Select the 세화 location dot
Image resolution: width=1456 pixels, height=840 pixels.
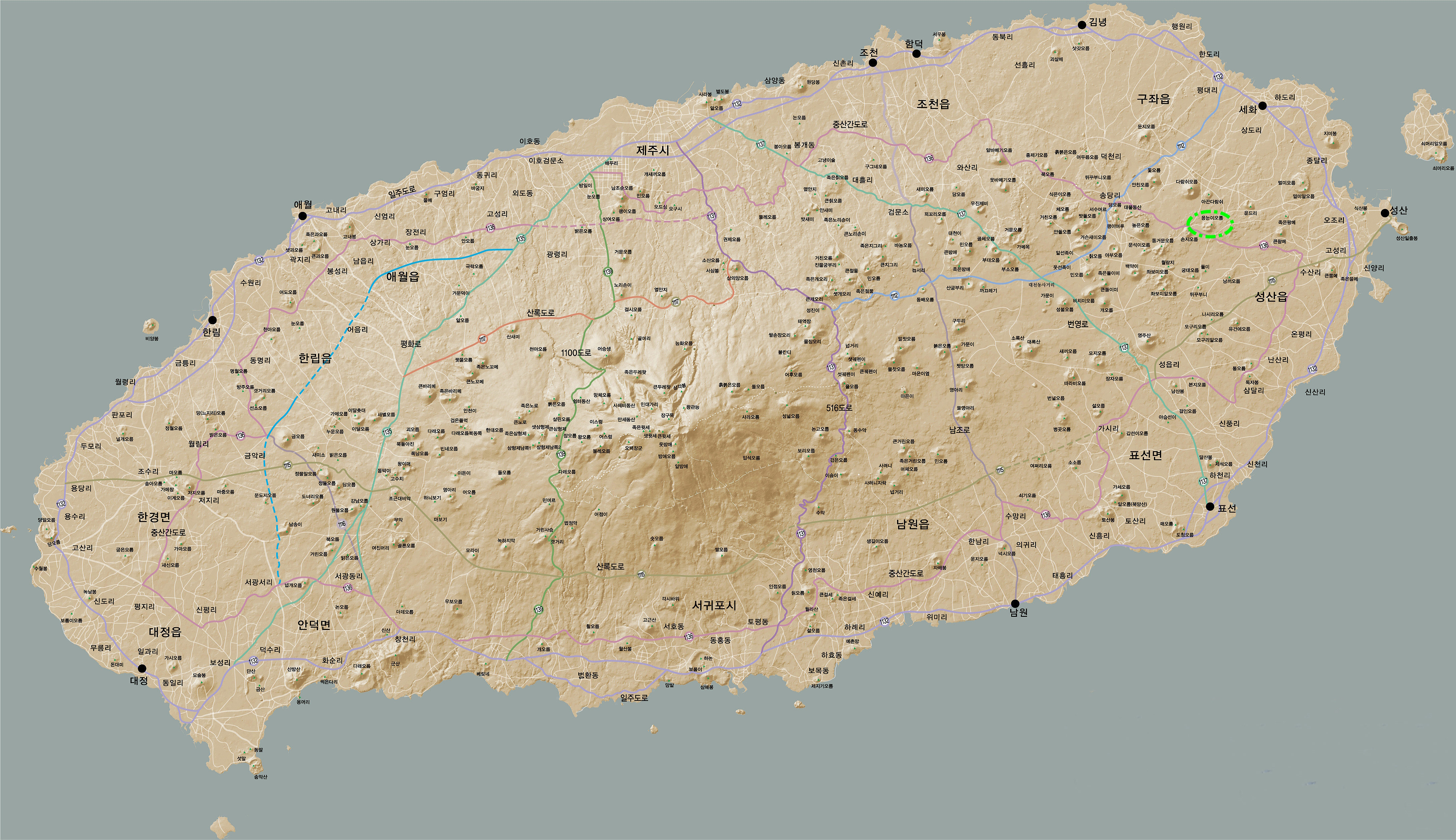click(1263, 105)
